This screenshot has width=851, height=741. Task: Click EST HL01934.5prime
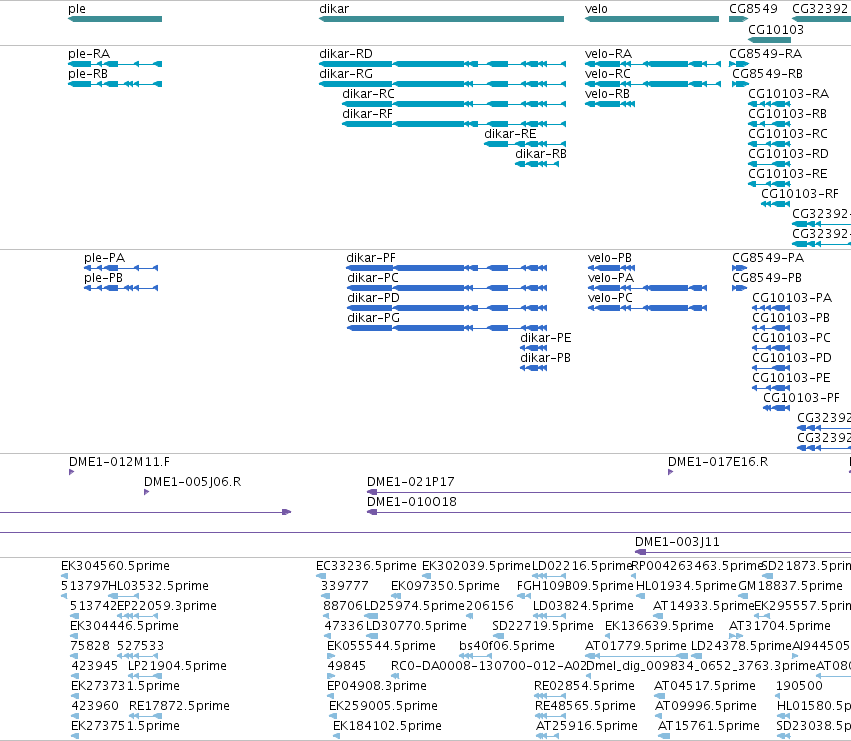click(640, 596)
